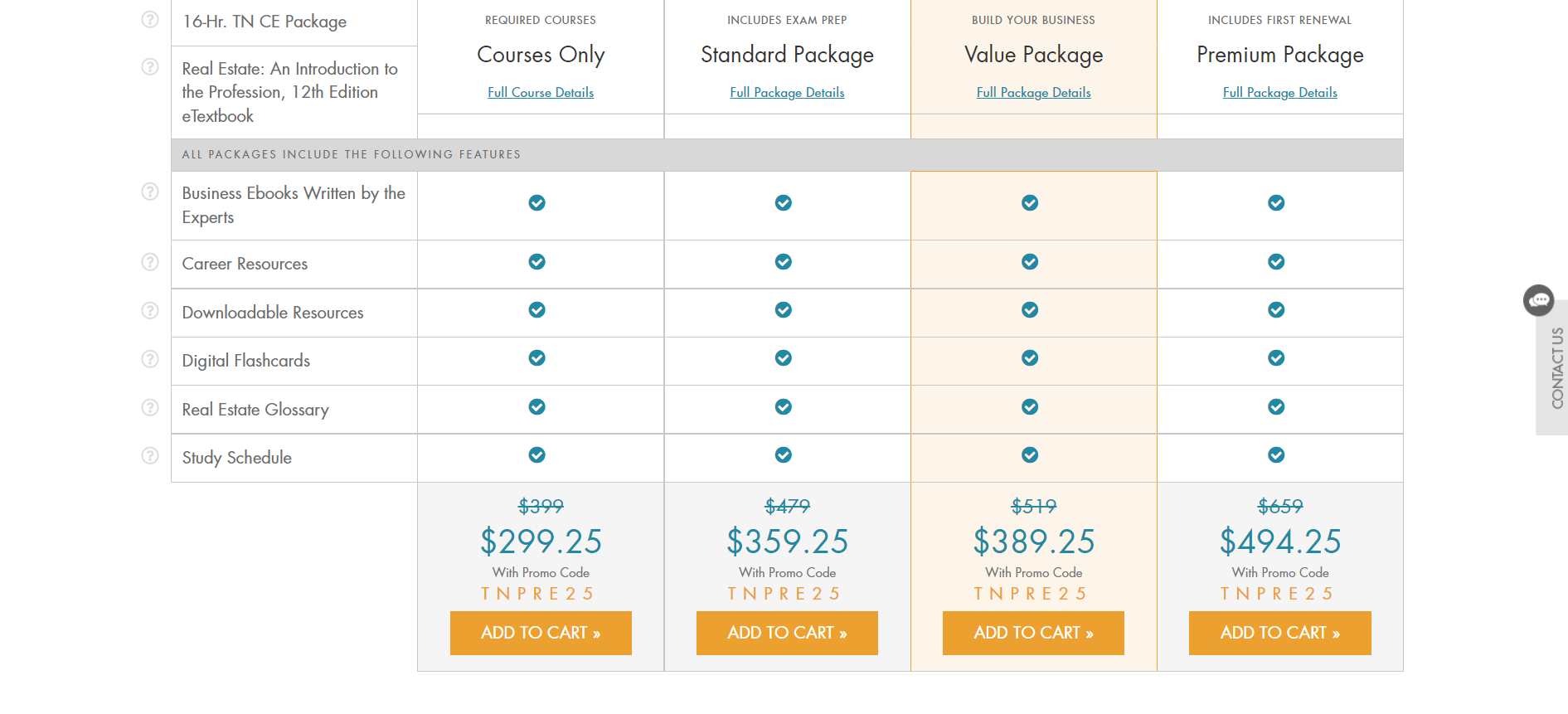This screenshot has height=714, width=1568.
Task: Select the Premium Package heading
Action: [x=1280, y=55]
